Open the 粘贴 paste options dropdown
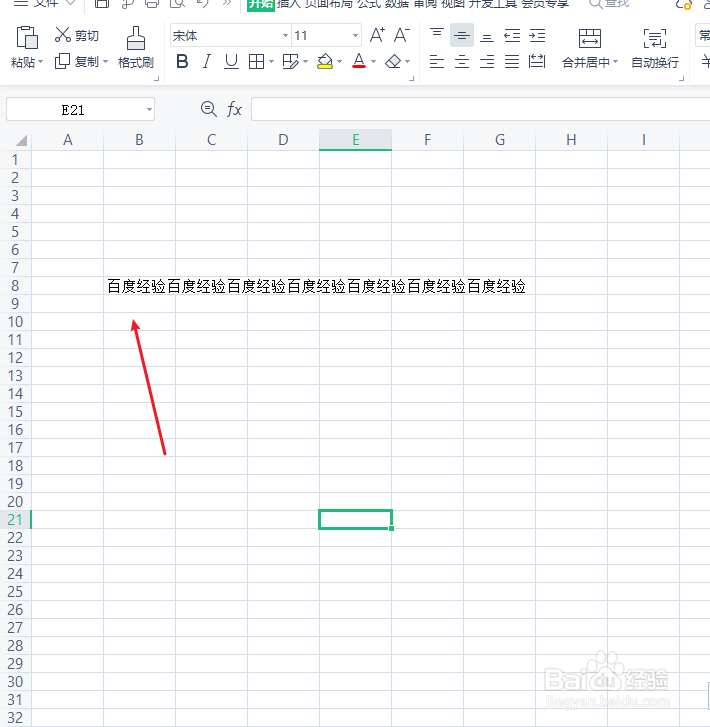 26,62
